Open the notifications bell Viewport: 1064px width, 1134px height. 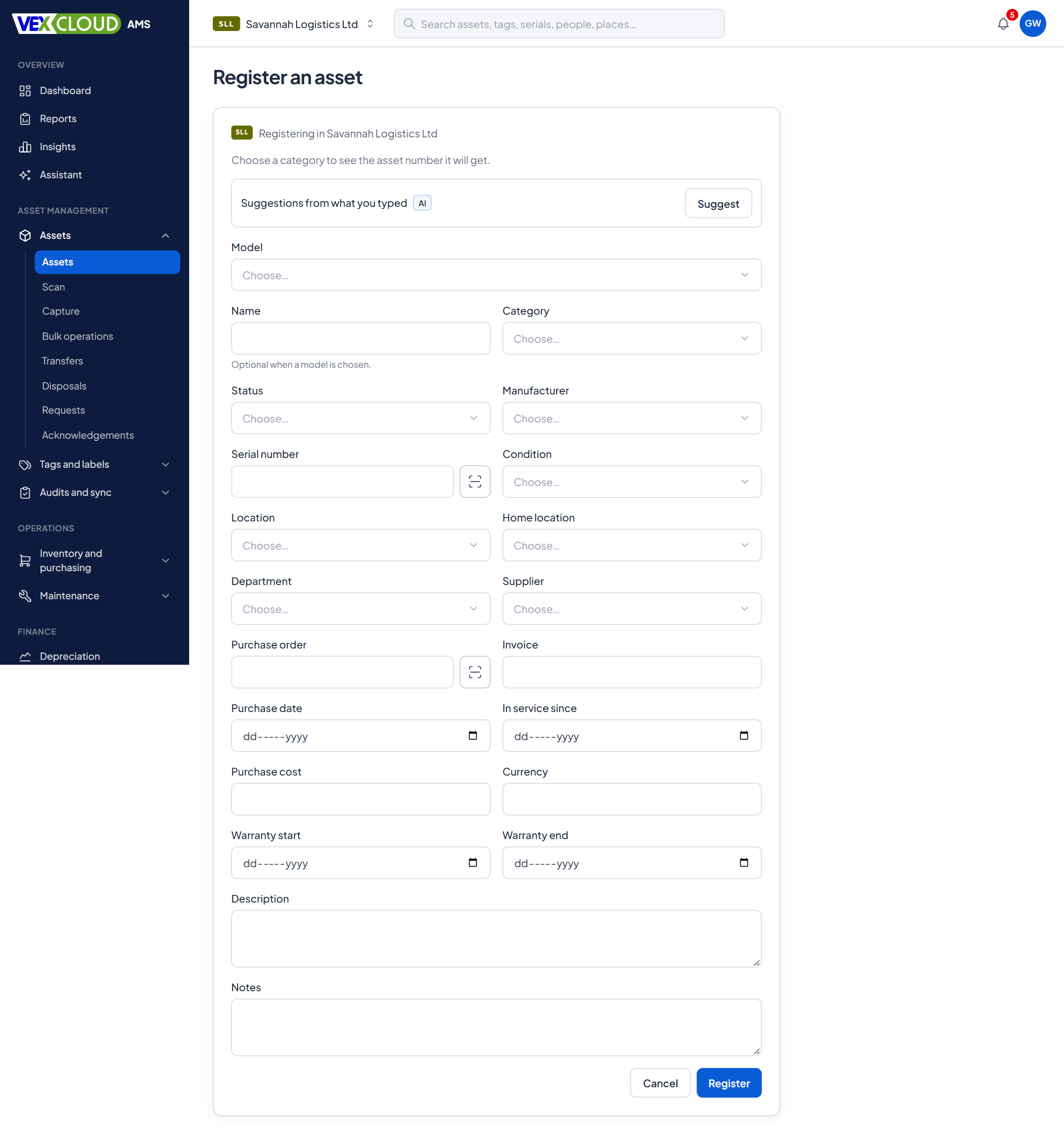pos(1003,23)
